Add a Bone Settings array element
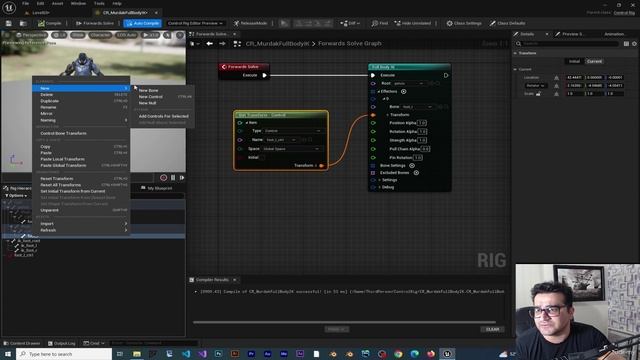Screen dimensions: 640x360 click(412, 165)
